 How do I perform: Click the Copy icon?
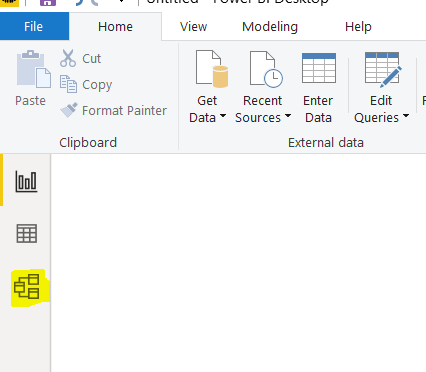(x=68, y=84)
